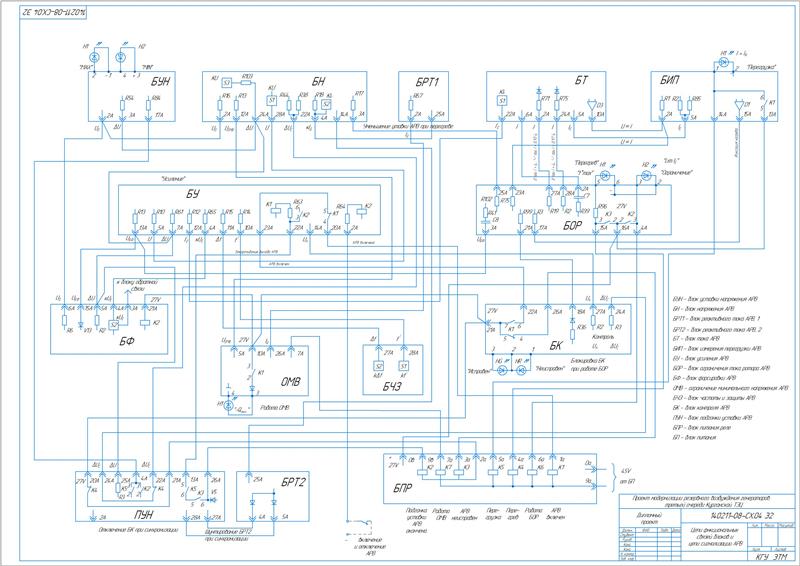This screenshot has width=800, height=566.
Task: Select the ОМВ block title
Action: pyautogui.click(x=290, y=381)
